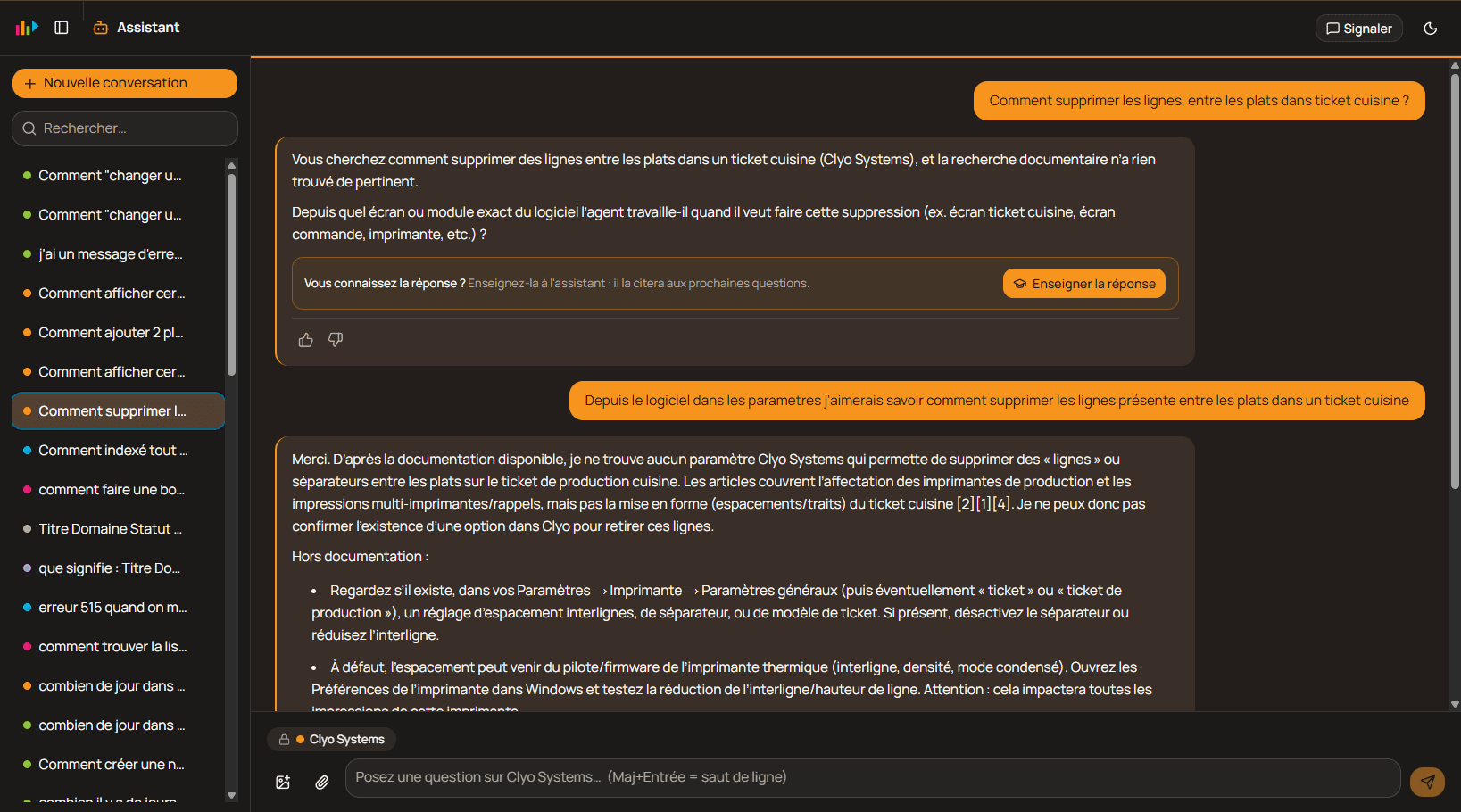Select conversation "Comment supprimer l..."
This screenshot has width=1461, height=812.
118,411
